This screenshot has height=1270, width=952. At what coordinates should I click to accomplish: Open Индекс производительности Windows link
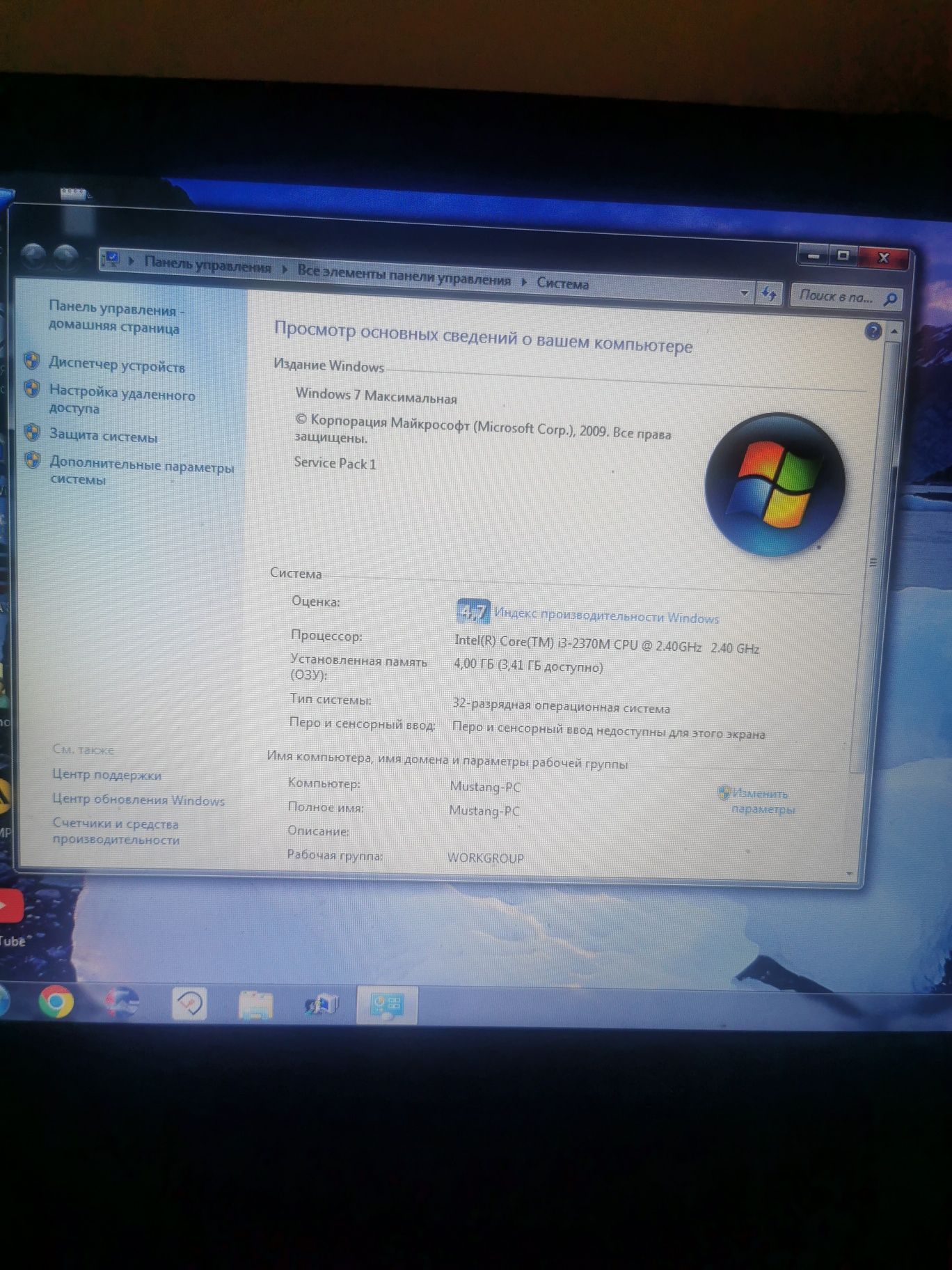pyautogui.click(x=606, y=616)
